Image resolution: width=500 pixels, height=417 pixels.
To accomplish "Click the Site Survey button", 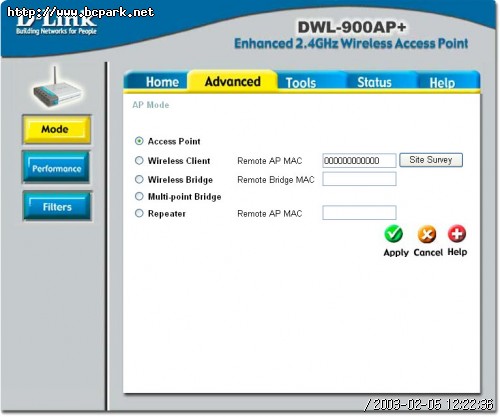I will point(431,160).
